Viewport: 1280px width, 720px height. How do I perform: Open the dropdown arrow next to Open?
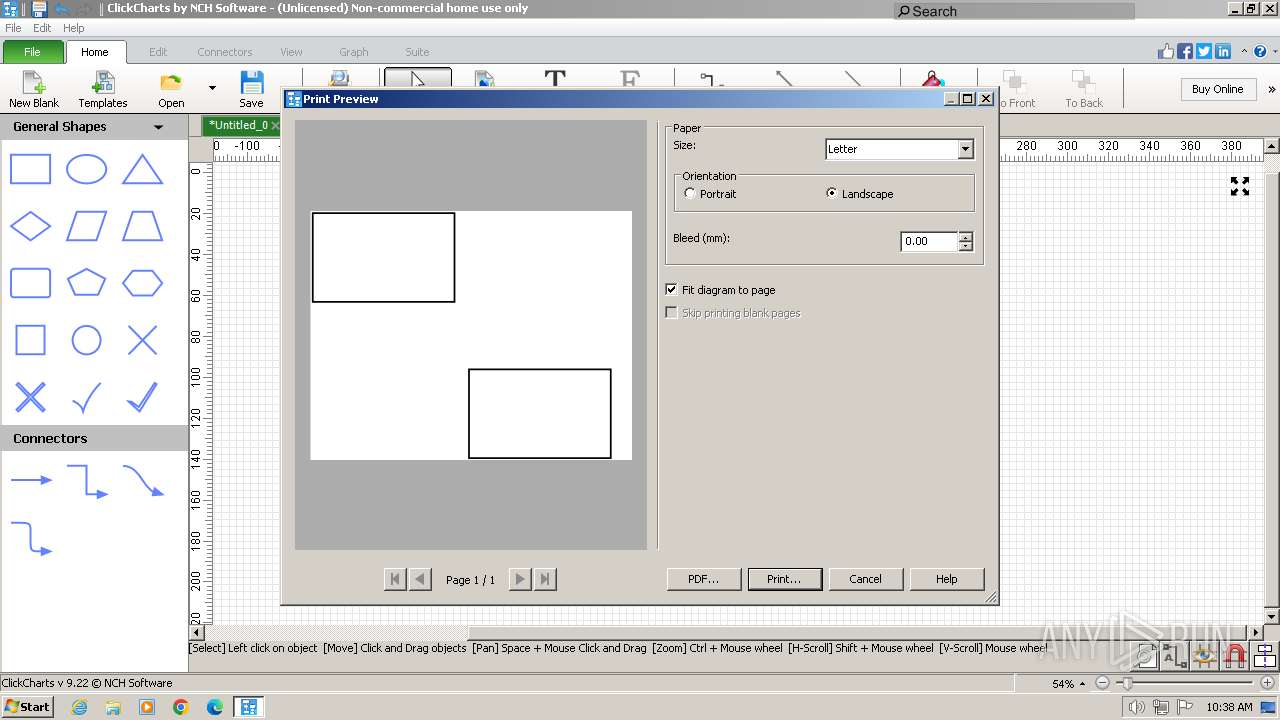click(212, 88)
